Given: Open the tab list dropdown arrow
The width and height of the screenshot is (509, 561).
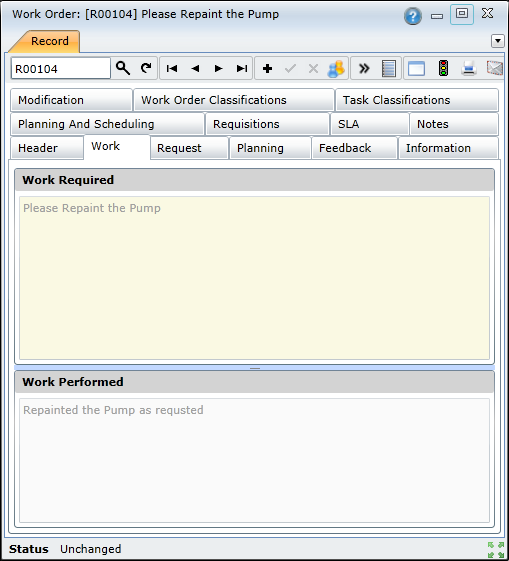Looking at the screenshot, I should pyautogui.click(x=498, y=41).
